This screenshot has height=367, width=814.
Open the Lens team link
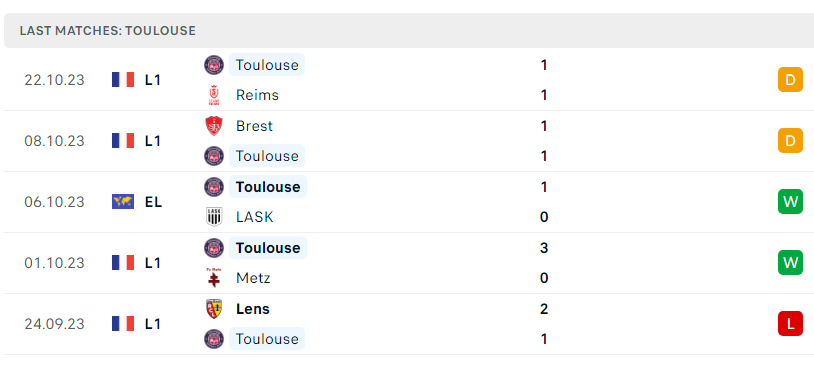[253, 309]
